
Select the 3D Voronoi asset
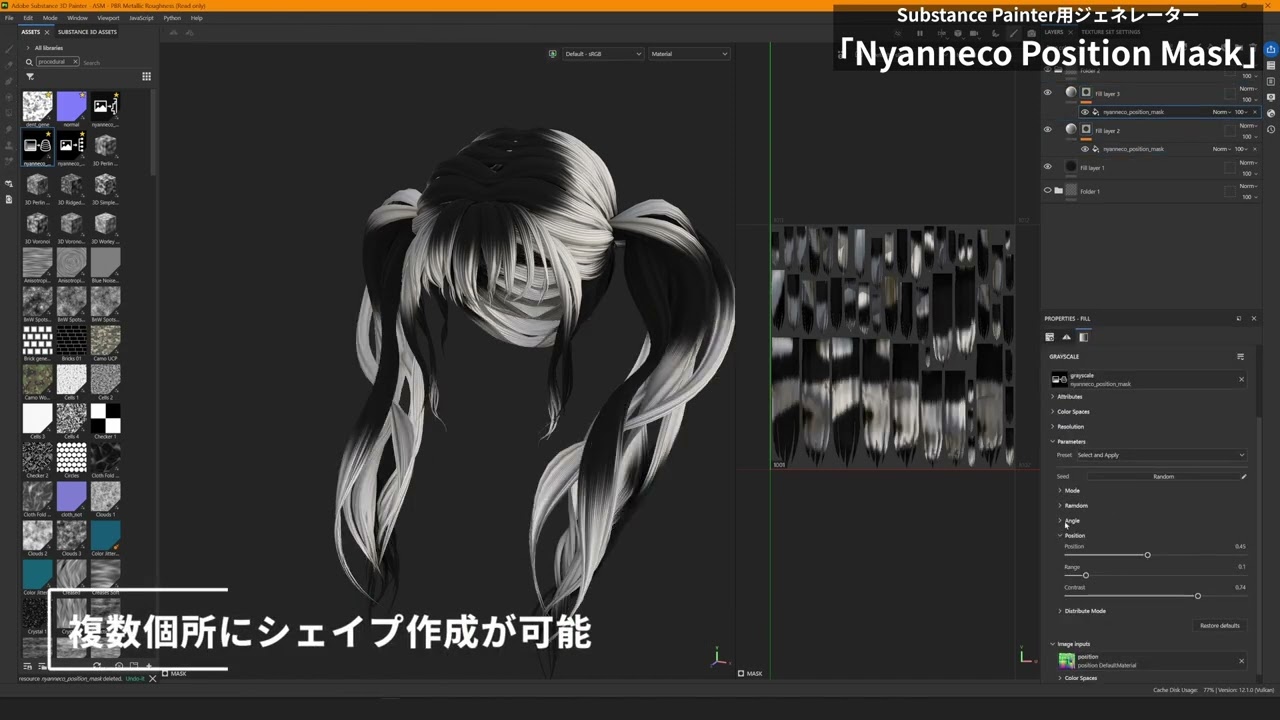tap(37, 223)
